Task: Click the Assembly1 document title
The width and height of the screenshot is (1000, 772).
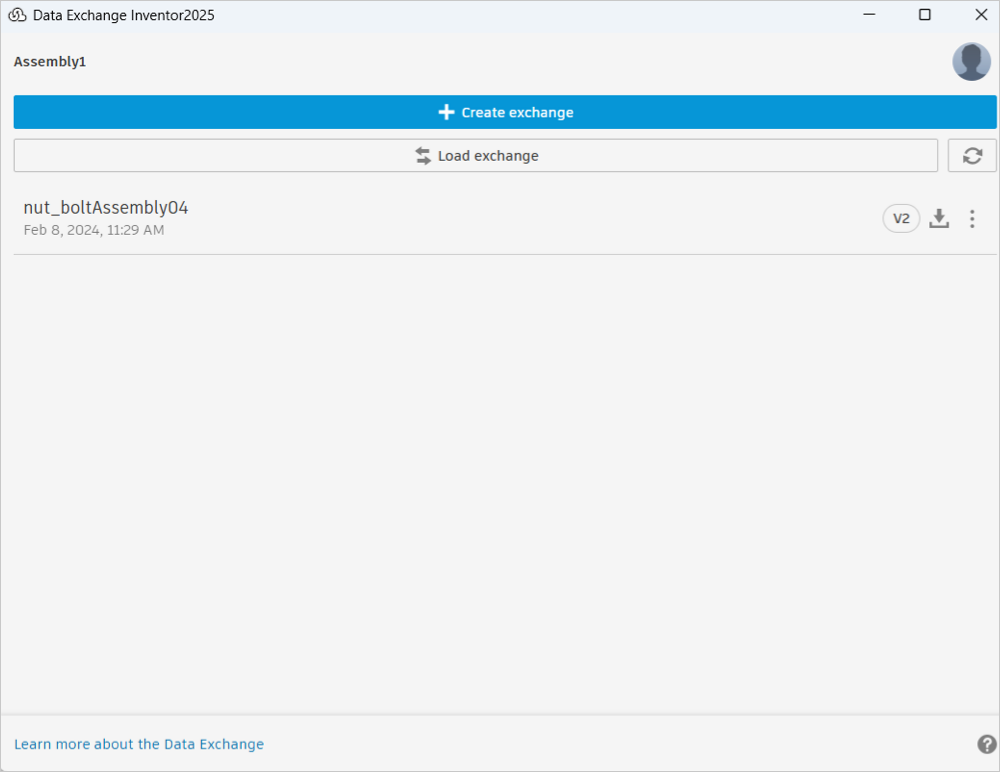Action: point(50,62)
